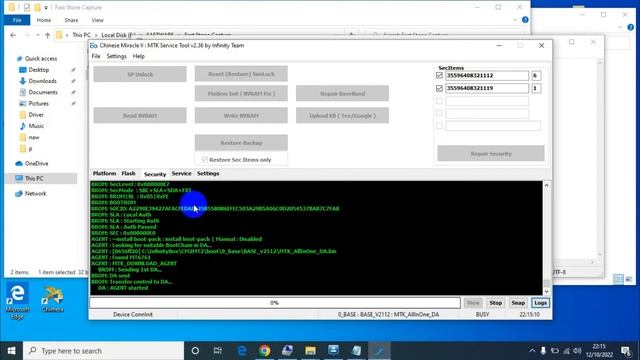
Task: Click the Repair BaseBand button
Action: pos(342,93)
